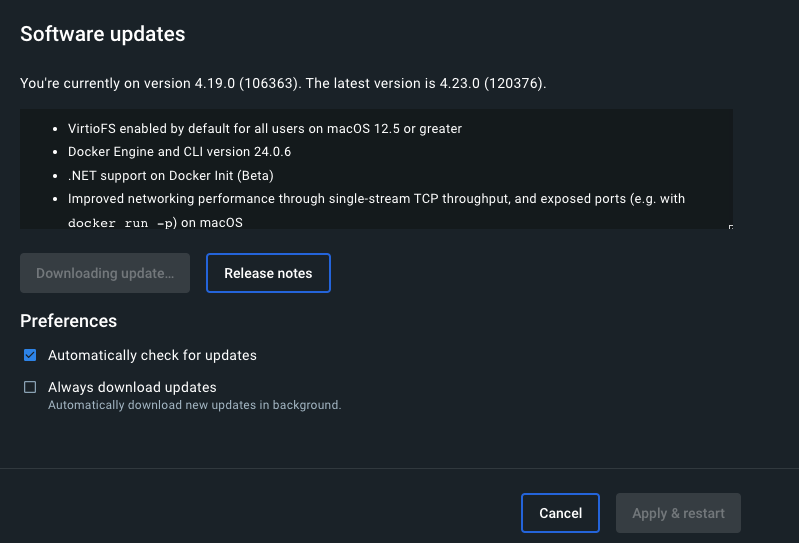Click the 'Automatically download new updates in background' hint
Image resolution: width=799 pixels, height=543 pixels.
pos(194,405)
